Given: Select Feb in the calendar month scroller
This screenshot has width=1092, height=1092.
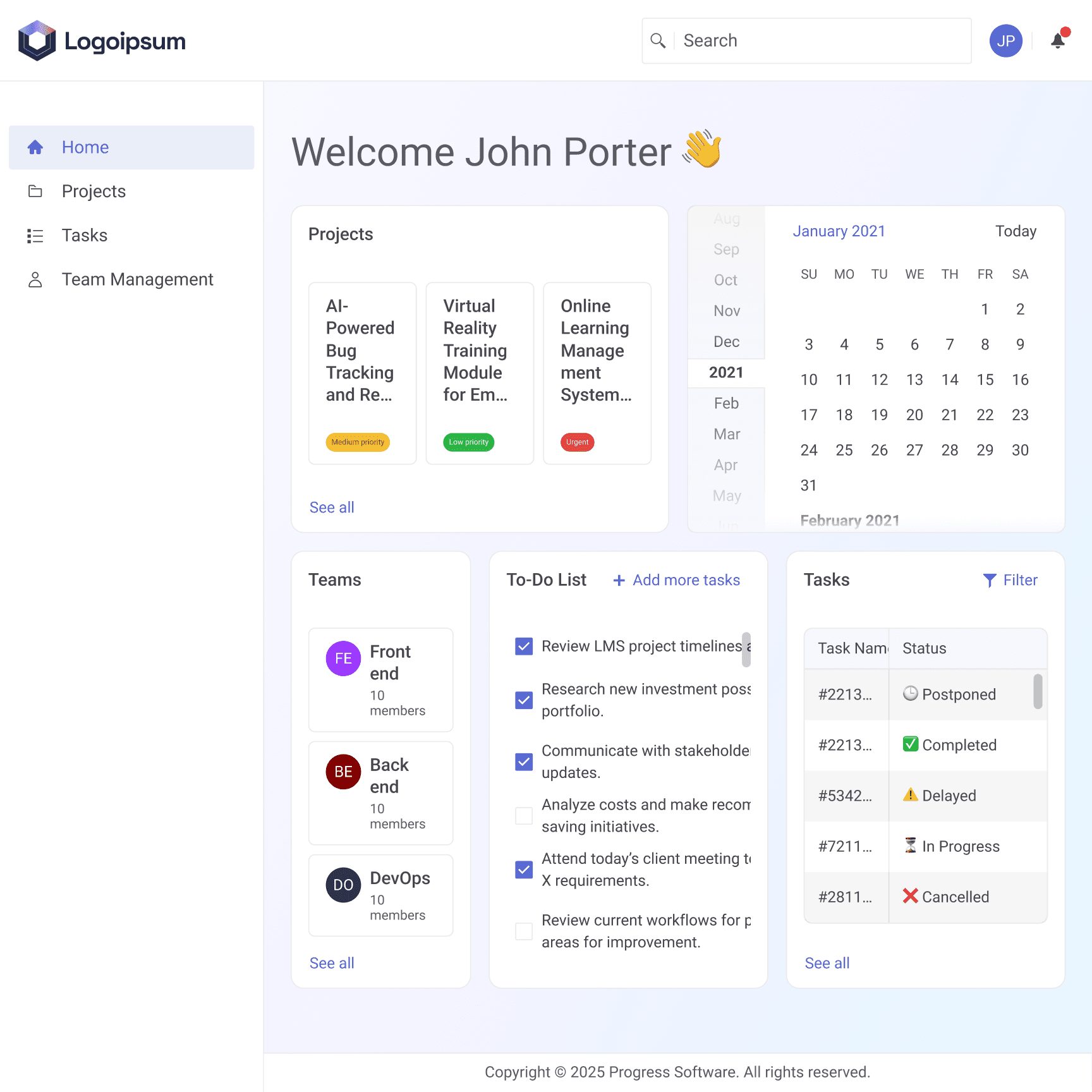Looking at the screenshot, I should coord(726,403).
